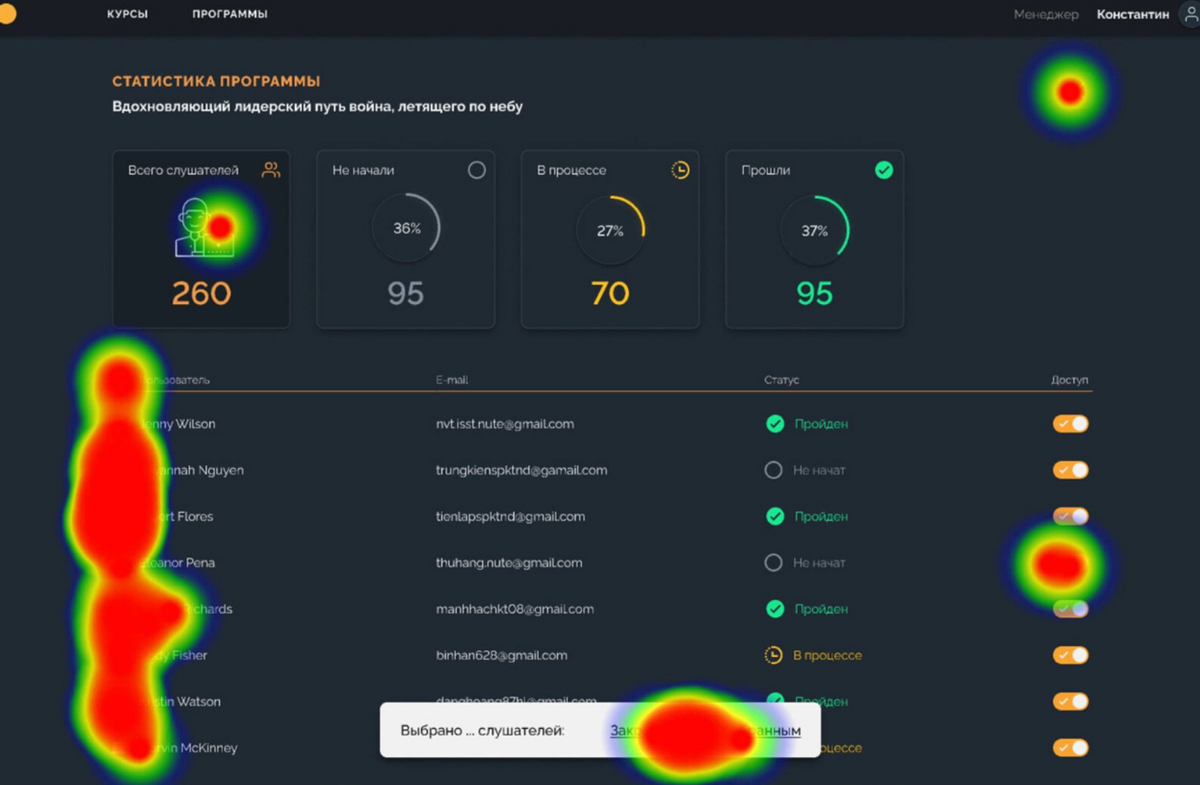The height and width of the screenshot is (785, 1200).
Task: Click the yellow clock status icon for binhan628 row
Action: coord(773,655)
